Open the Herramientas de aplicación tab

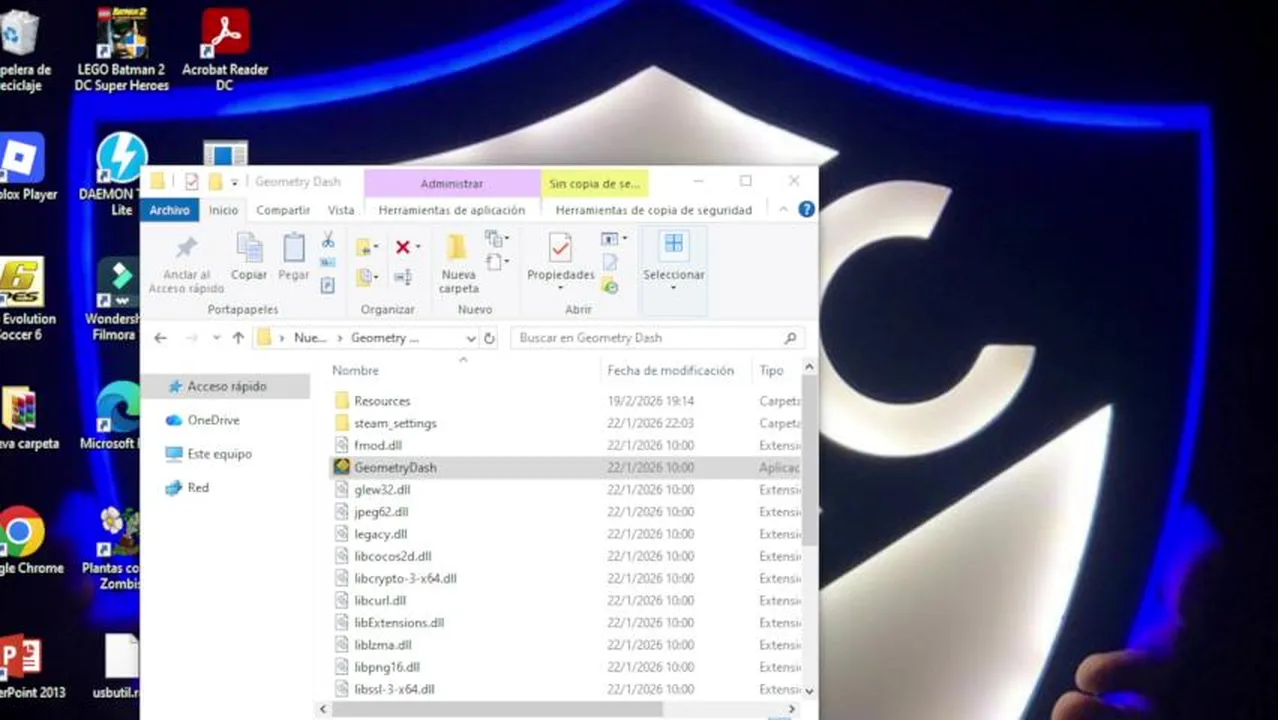[x=452, y=210]
